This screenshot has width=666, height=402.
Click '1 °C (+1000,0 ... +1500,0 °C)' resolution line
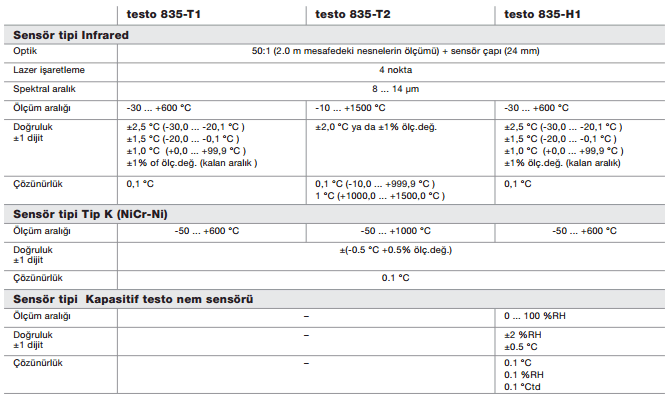(375, 196)
